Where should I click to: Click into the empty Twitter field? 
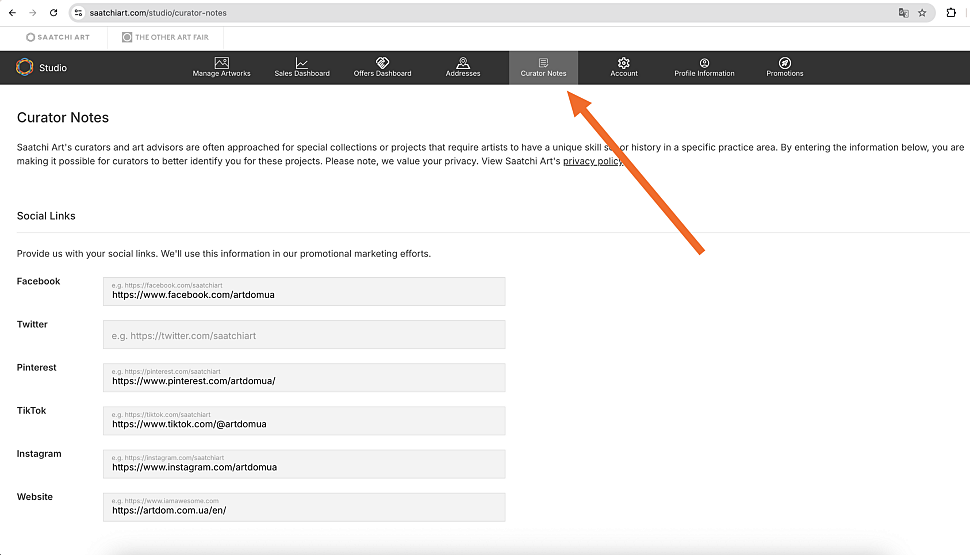304,335
